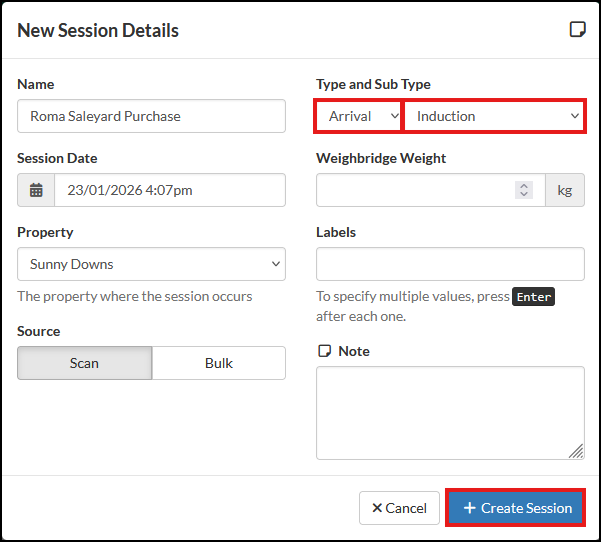The width and height of the screenshot is (601, 542).
Task: Click the calendar icon beside Session Date
Action: click(x=36, y=190)
